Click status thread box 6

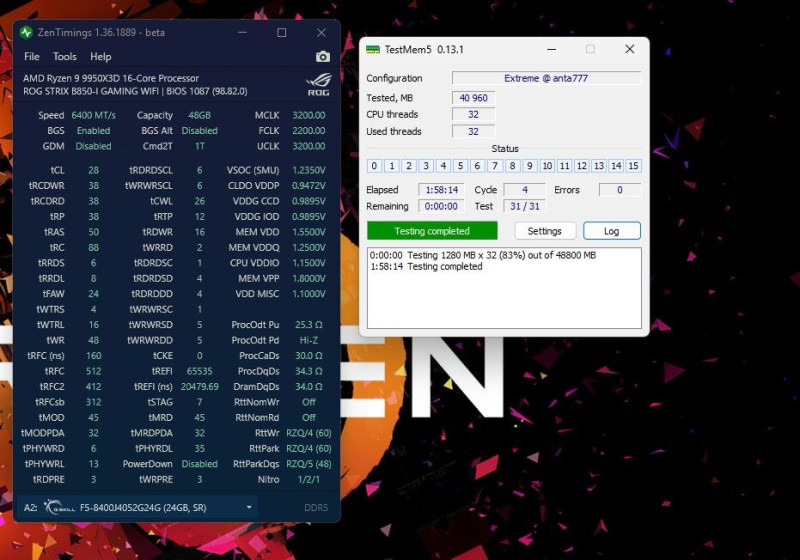[478, 166]
